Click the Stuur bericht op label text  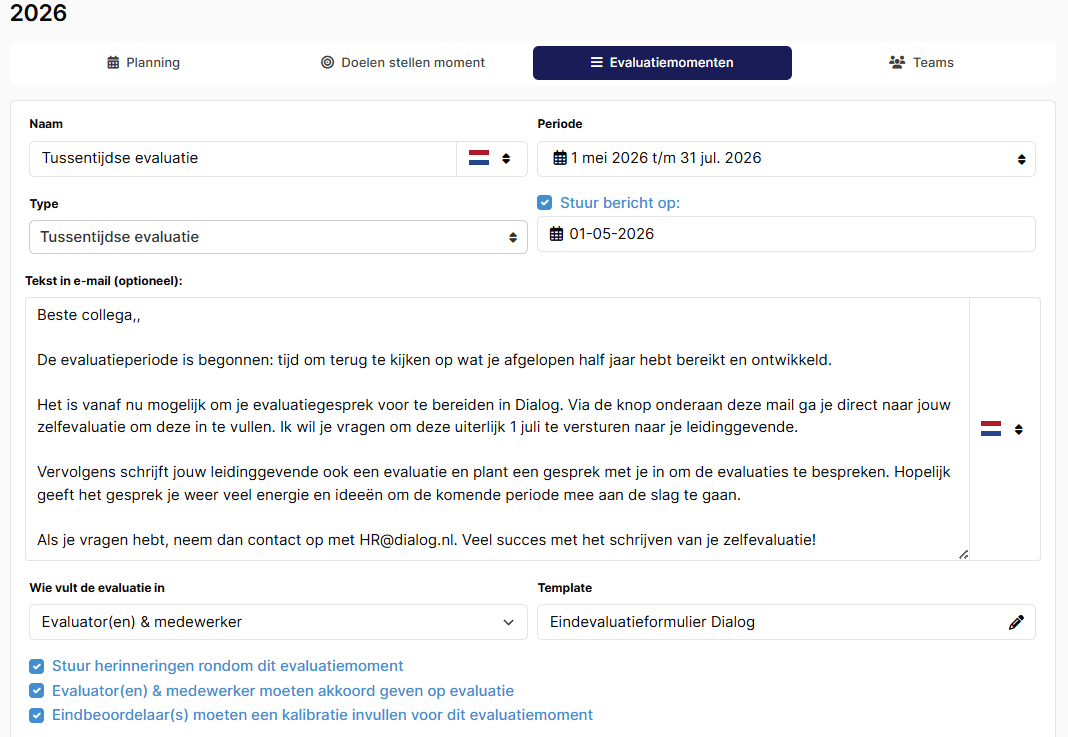pos(620,203)
